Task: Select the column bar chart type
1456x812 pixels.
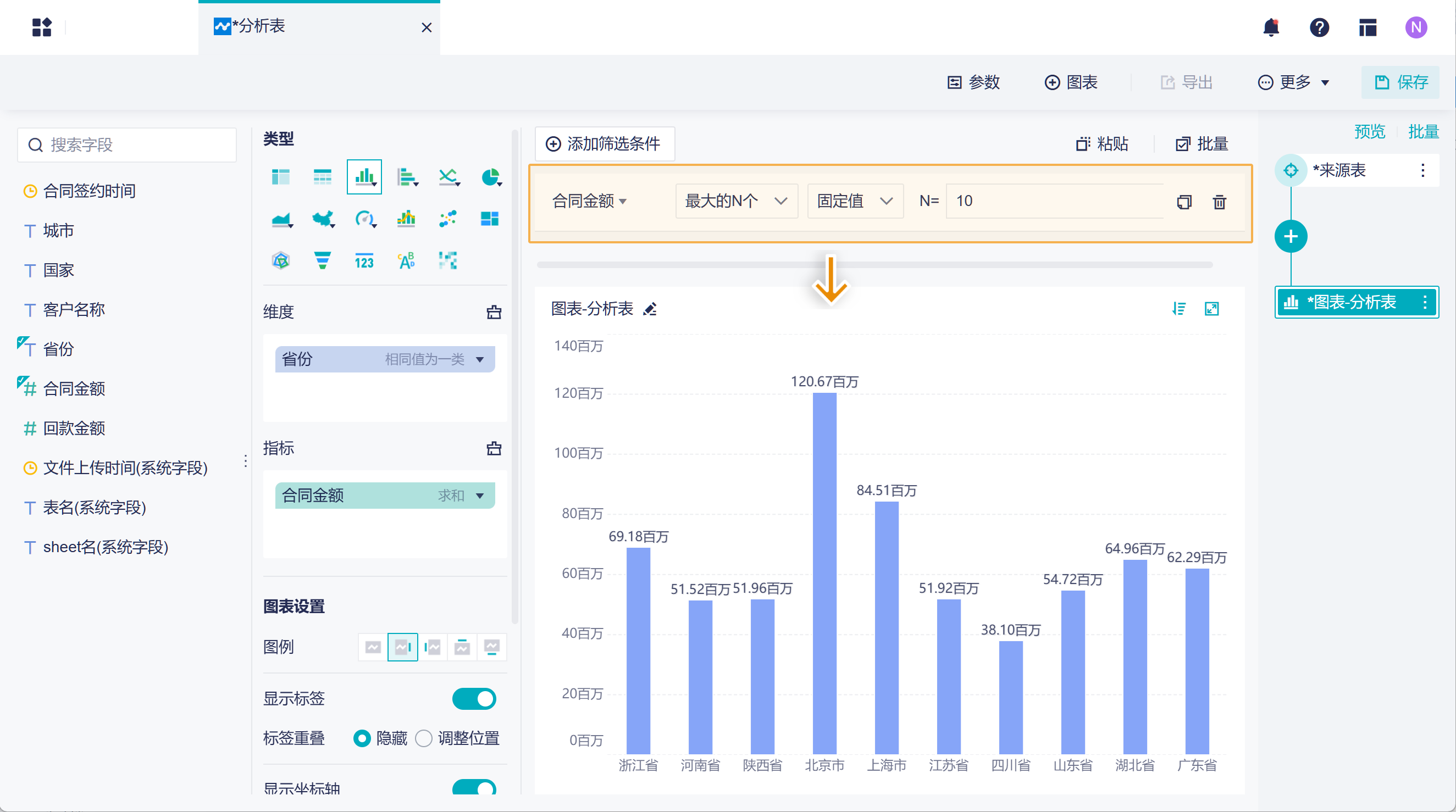Action: 364,177
